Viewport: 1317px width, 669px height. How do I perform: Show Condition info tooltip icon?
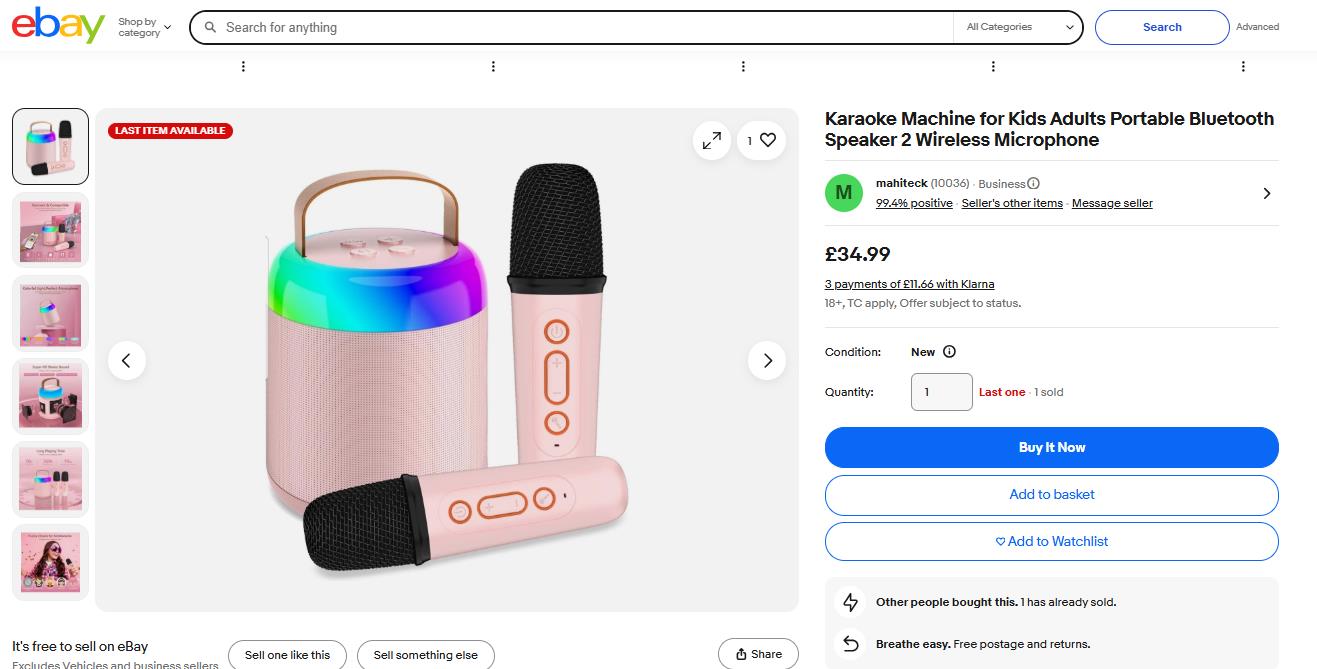point(949,352)
